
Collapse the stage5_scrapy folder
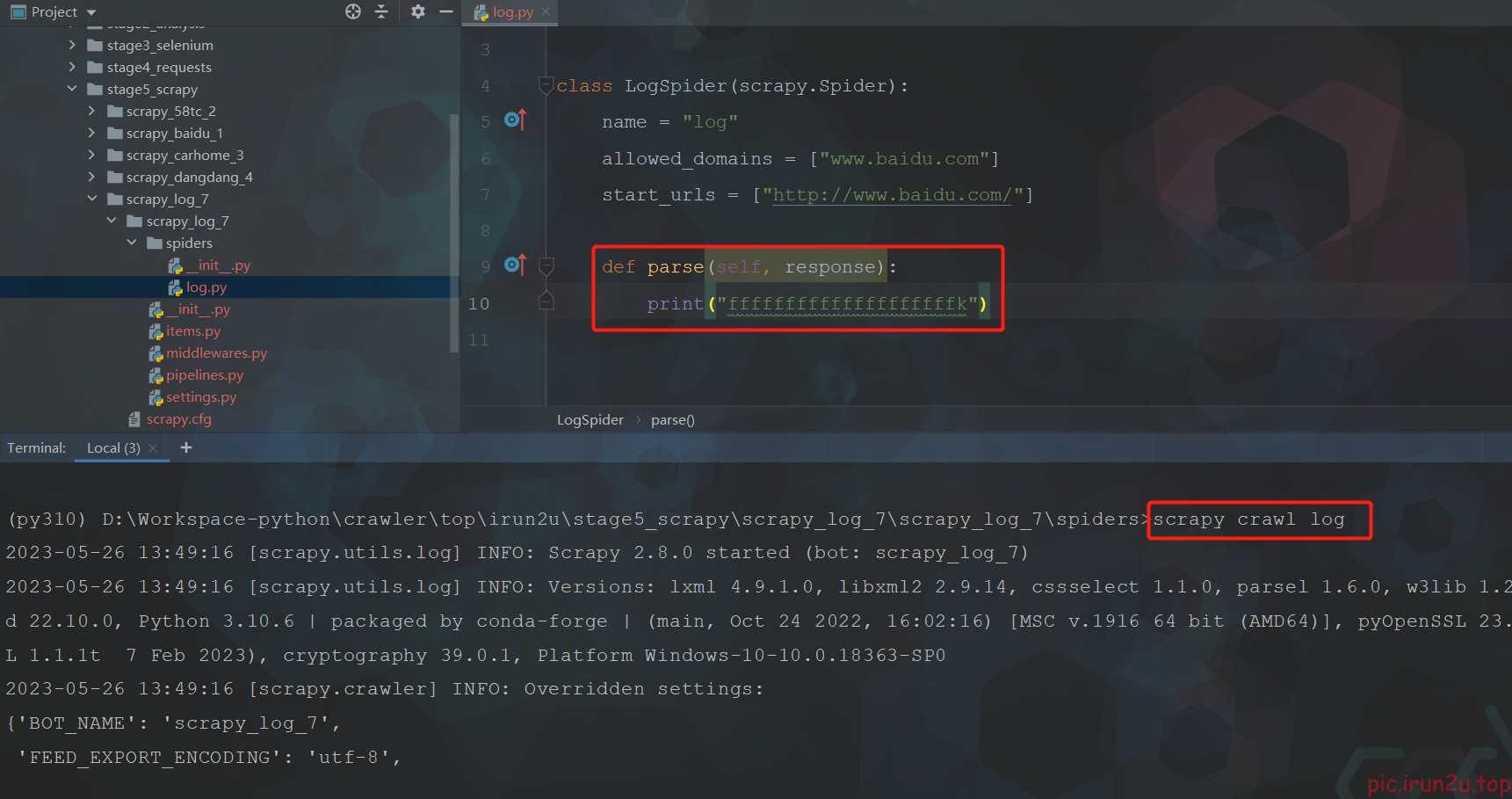pyautogui.click(x=72, y=89)
